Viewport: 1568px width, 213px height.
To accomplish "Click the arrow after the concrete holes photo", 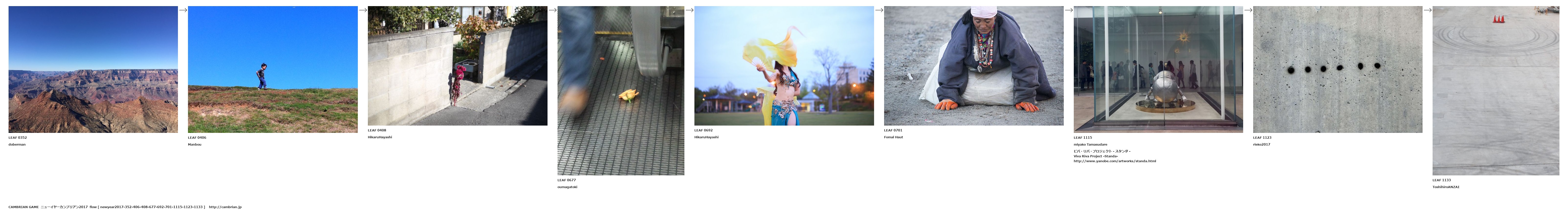I will tap(1427, 10).
